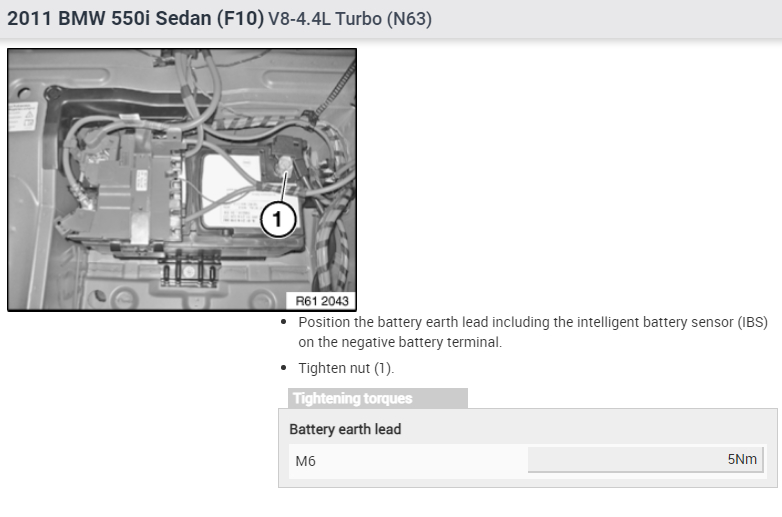Click the Tightening torques header
The width and height of the screenshot is (782, 517).
click(x=353, y=398)
